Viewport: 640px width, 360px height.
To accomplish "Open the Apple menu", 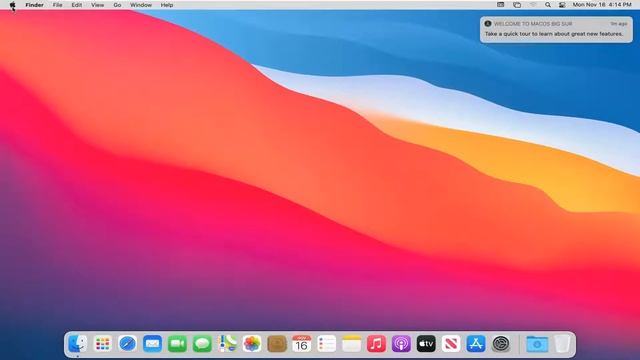I will tap(12, 5).
